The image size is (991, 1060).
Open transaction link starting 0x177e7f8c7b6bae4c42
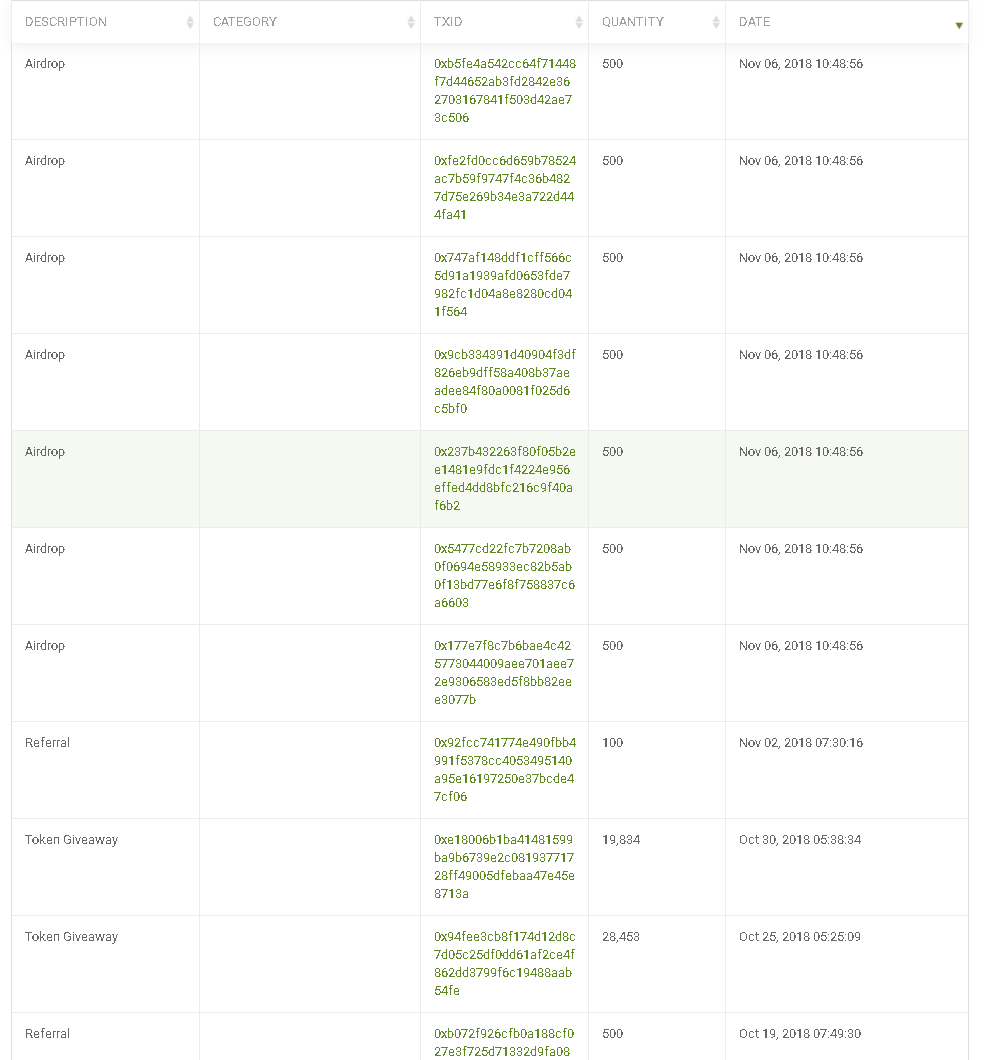(x=504, y=673)
